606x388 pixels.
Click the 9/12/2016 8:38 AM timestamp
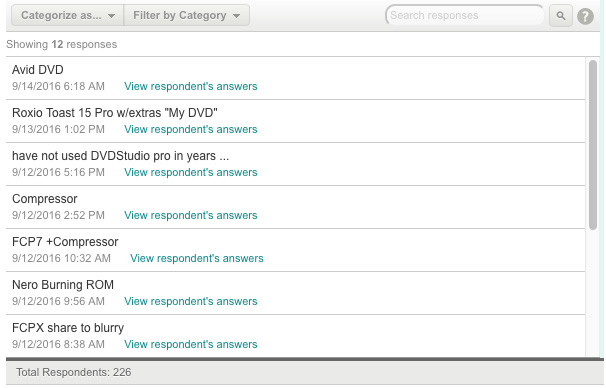click(58, 344)
